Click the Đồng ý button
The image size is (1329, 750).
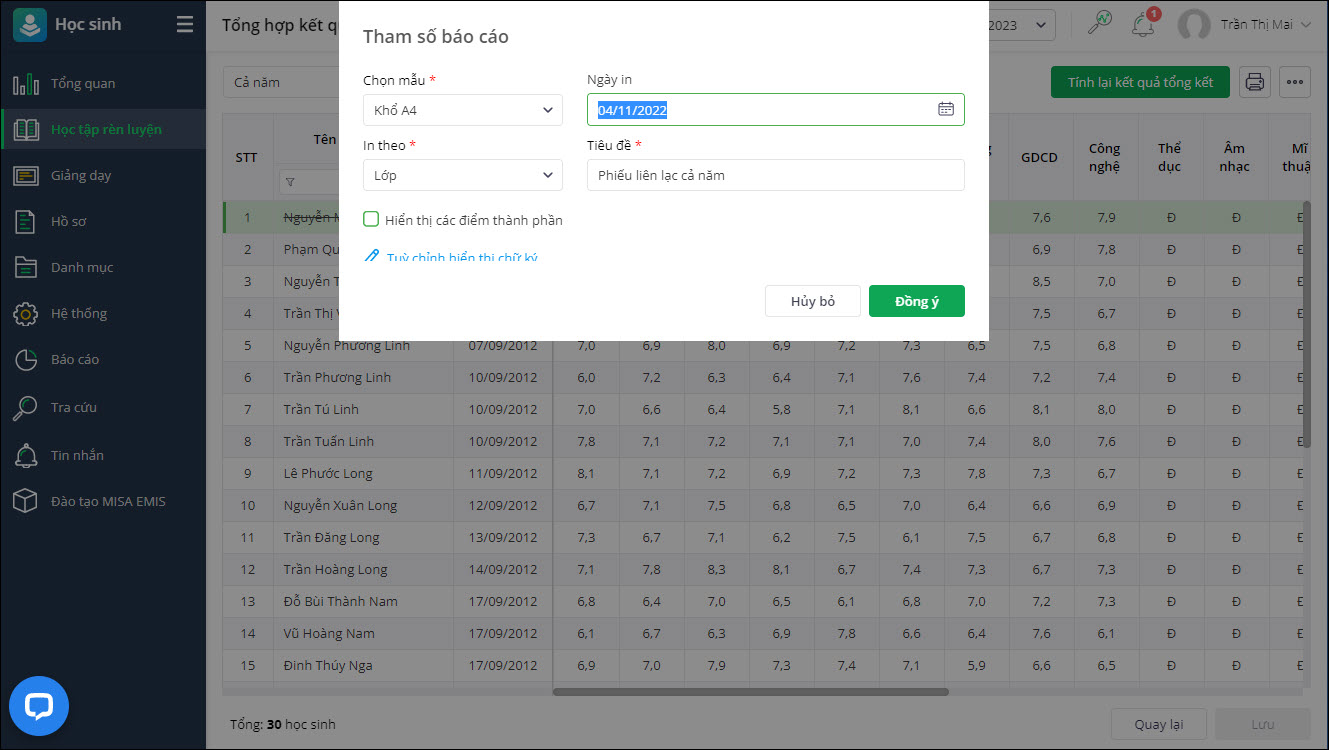(x=916, y=301)
